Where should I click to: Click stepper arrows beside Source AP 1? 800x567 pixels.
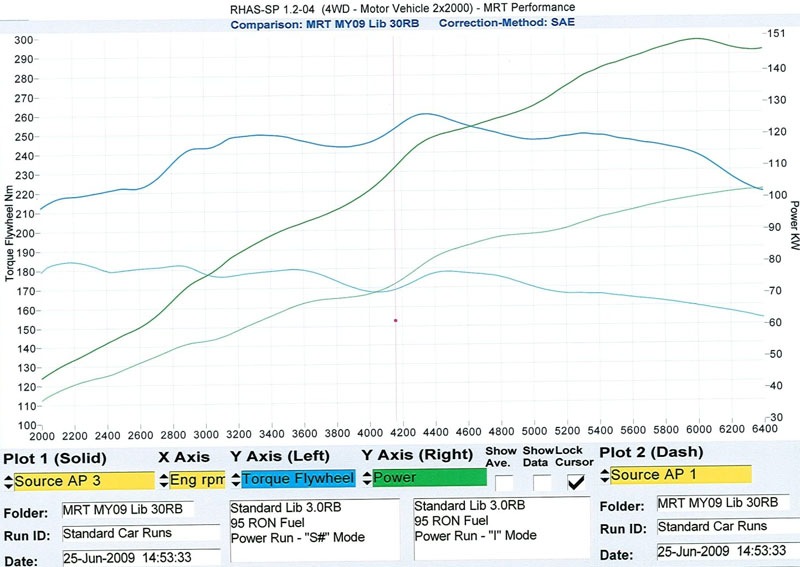click(x=605, y=476)
